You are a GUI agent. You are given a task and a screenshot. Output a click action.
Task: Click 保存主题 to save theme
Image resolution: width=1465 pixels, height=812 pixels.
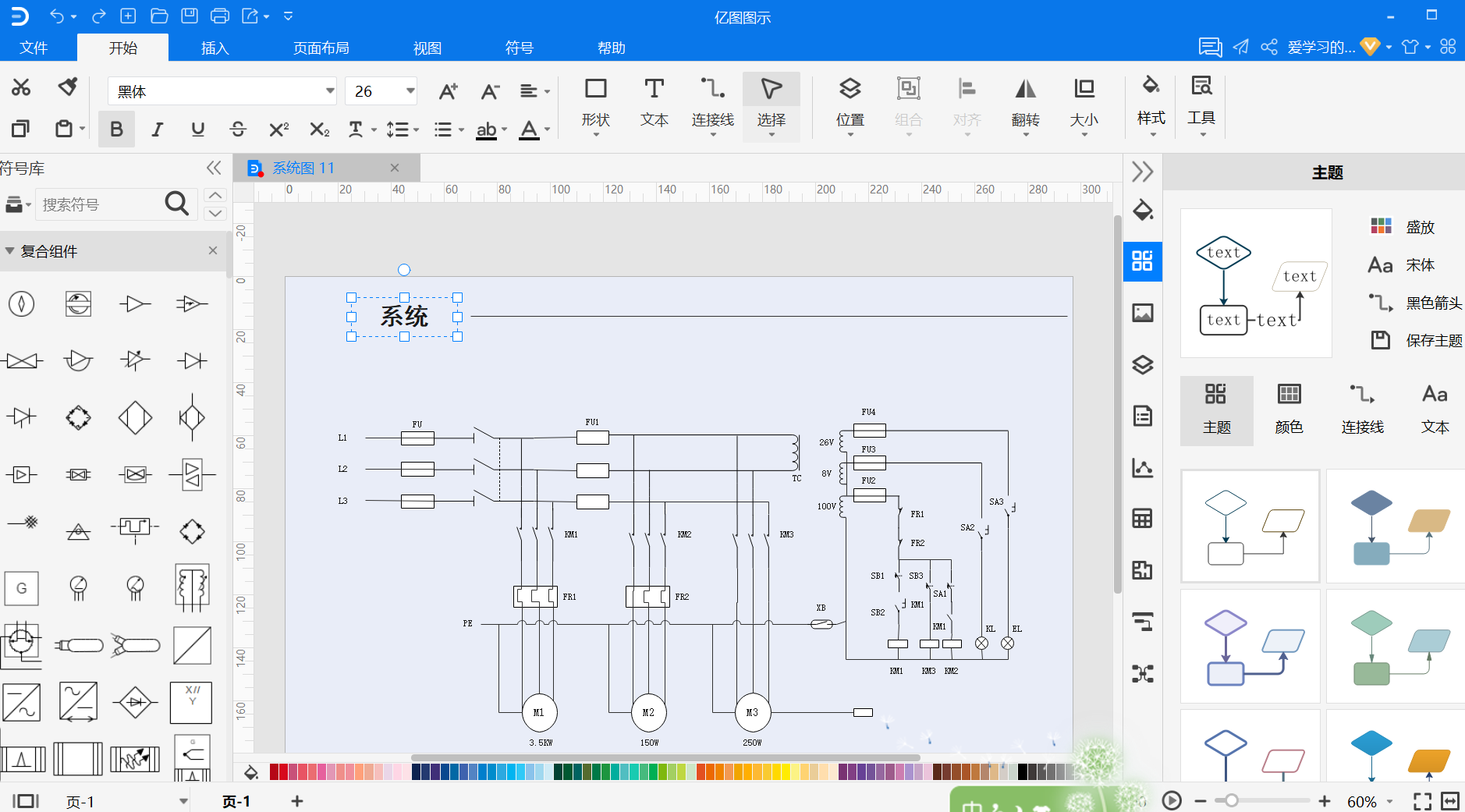1417,340
